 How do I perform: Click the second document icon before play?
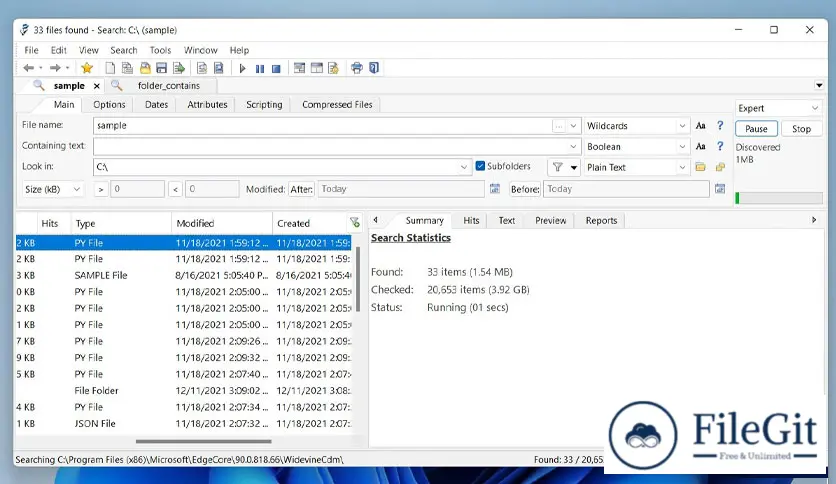click(x=219, y=68)
